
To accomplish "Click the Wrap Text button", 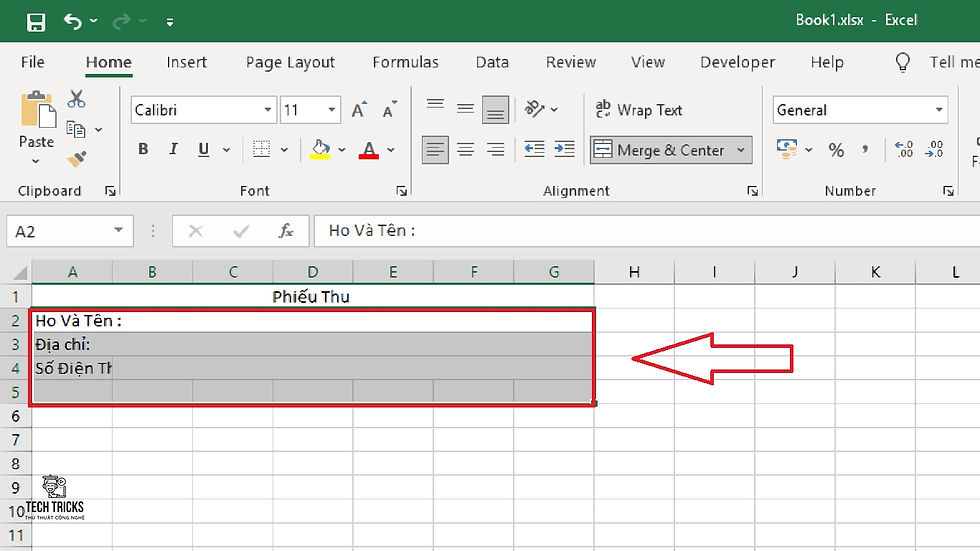I will [639, 110].
